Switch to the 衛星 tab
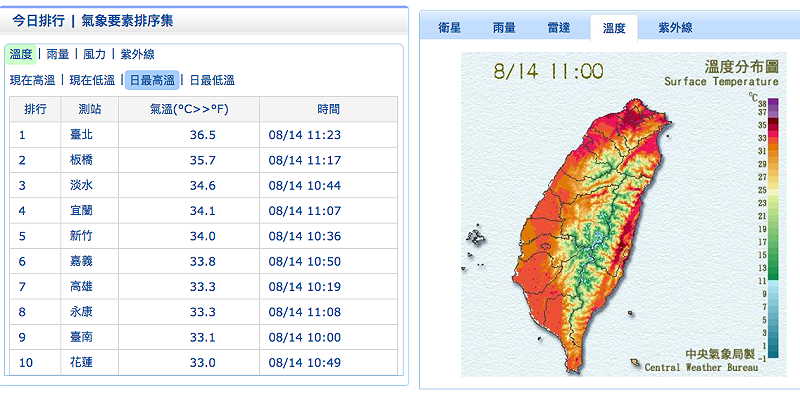The image size is (800, 402). [x=449, y=28]
